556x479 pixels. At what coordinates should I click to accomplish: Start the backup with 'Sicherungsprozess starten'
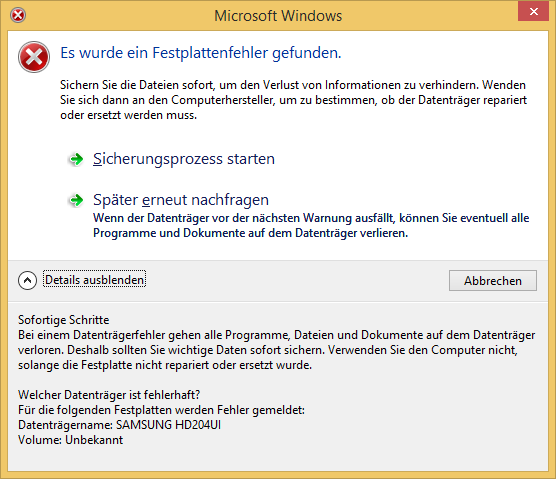pos(184,159)
